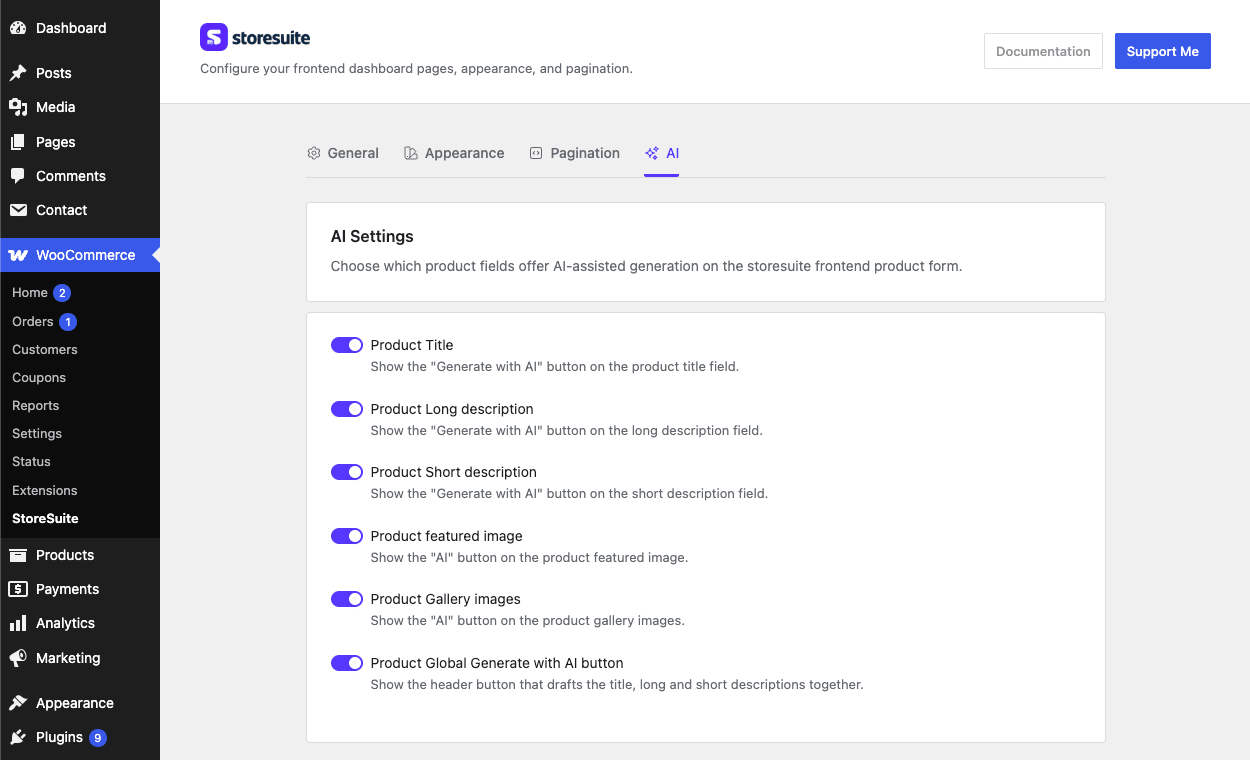Open the Coupons submenu link
1250x760 pixels.
click(x=39, y=378)
